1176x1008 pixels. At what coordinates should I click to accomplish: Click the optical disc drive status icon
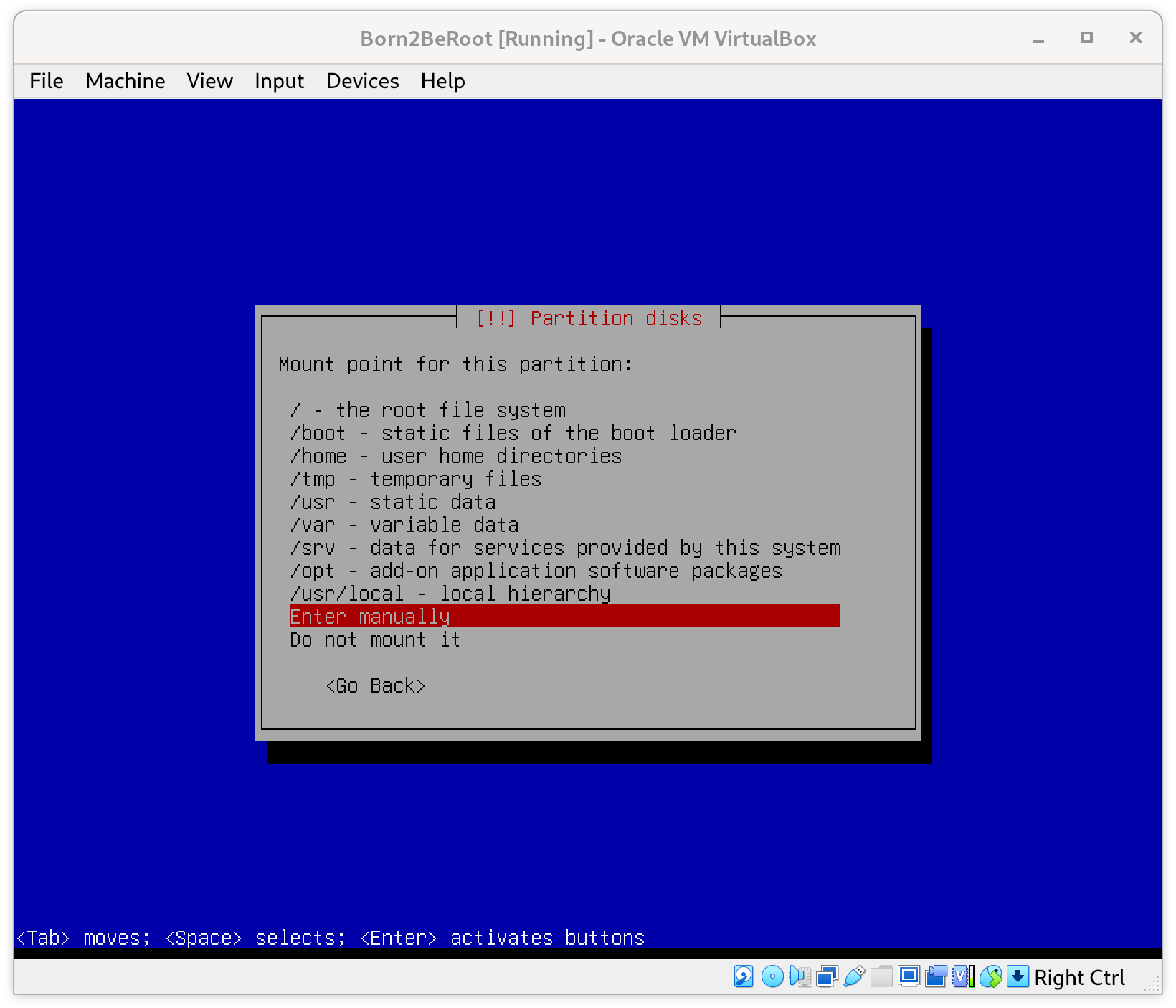(x=772, y=976)
